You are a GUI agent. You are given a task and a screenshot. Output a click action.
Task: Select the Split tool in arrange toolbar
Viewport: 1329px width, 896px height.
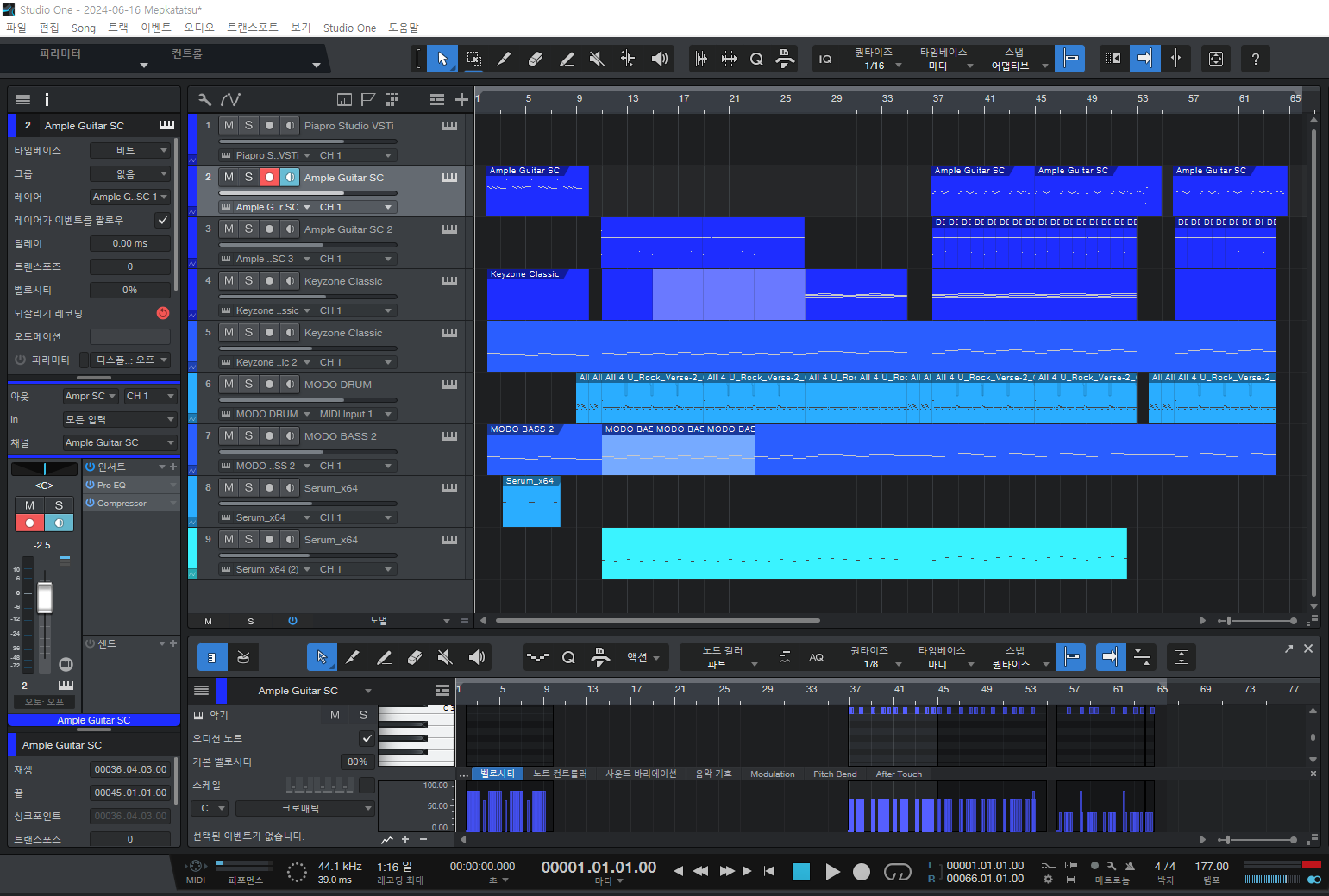point(505,59)
